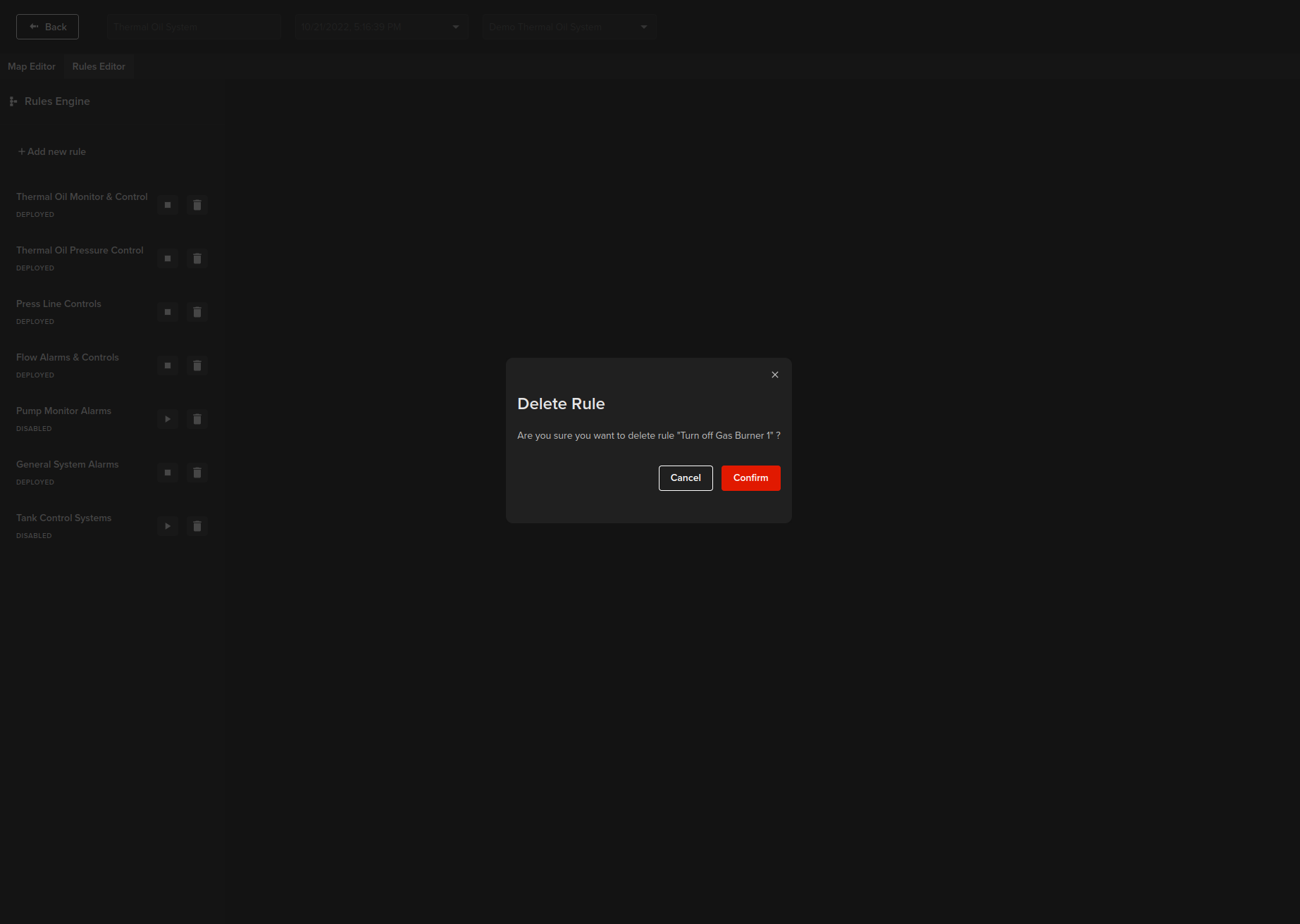
Task: Cancel the rule deletion
Action: 686,478
